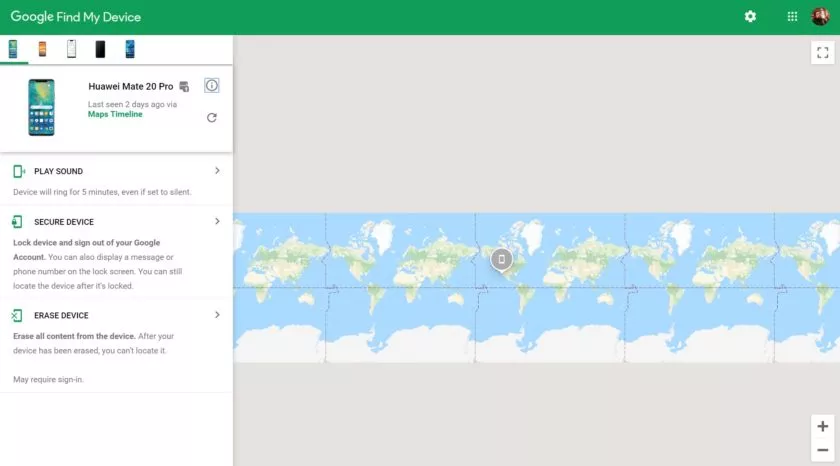Viewport: 840px width, 466px height.
Task: Click the device location marker on map
Action: [502, 259]
